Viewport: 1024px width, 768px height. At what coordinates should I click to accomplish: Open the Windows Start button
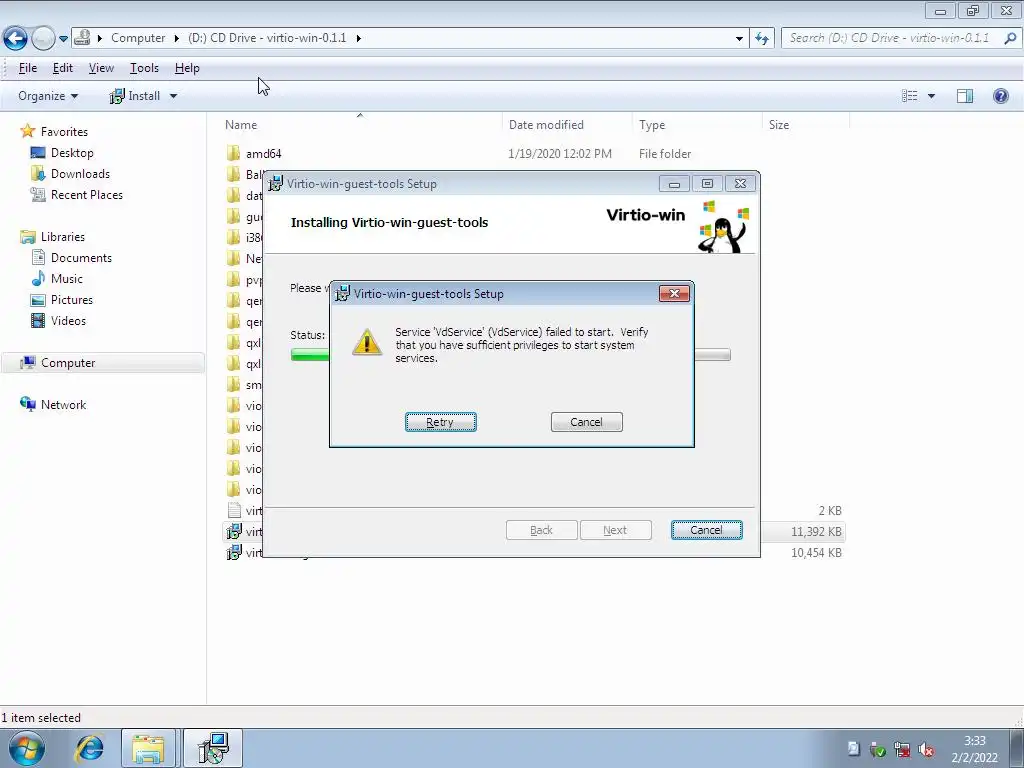point(26,748)
